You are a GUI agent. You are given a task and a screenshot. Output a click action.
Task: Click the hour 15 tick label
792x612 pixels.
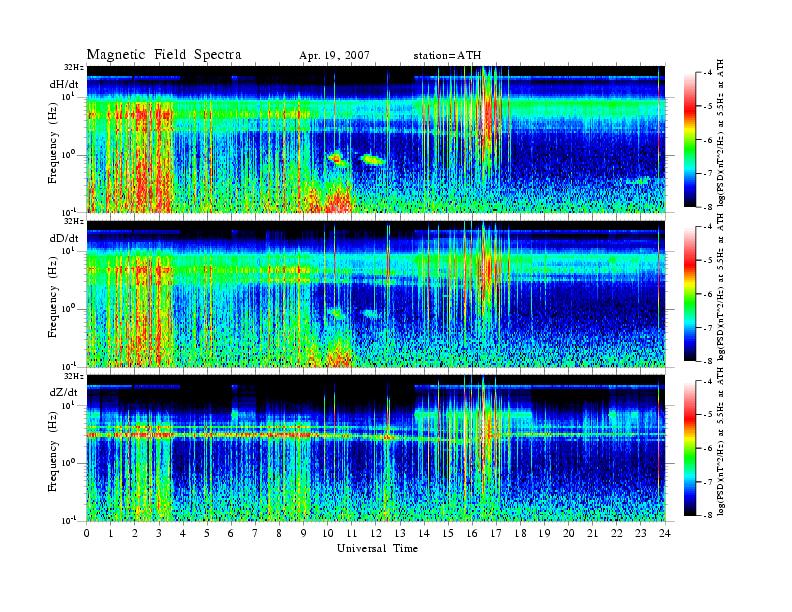click(448, 533)
